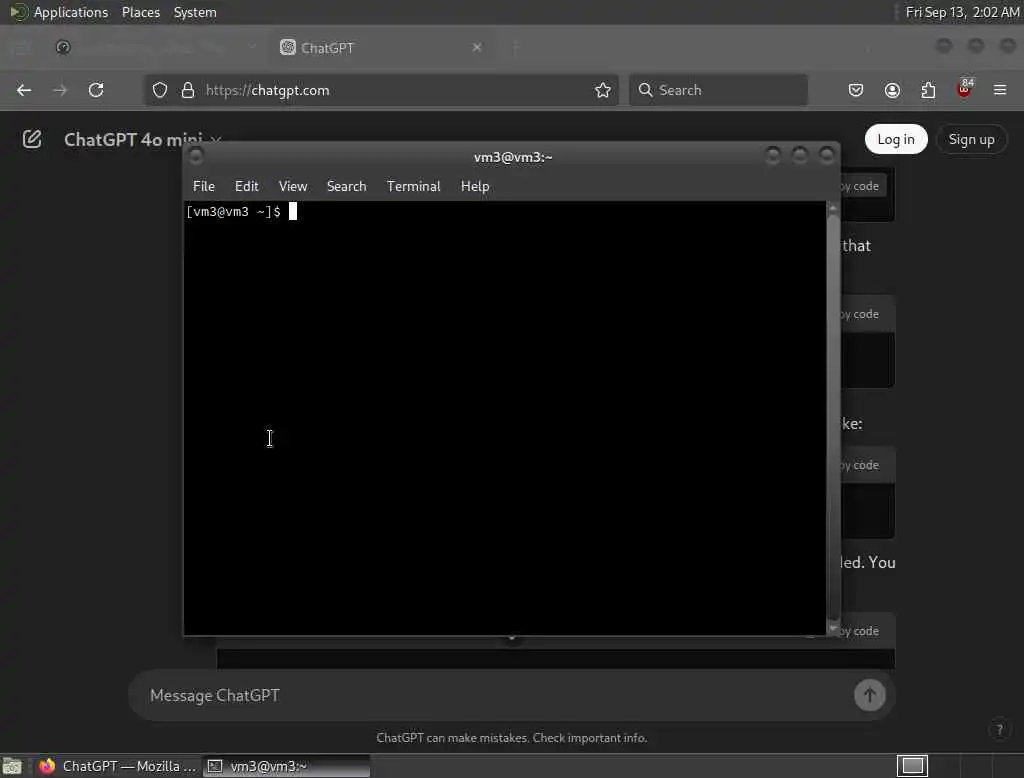Start a new chat with pencil icon
Viewport: 1024px width, 778px height.
32,139
